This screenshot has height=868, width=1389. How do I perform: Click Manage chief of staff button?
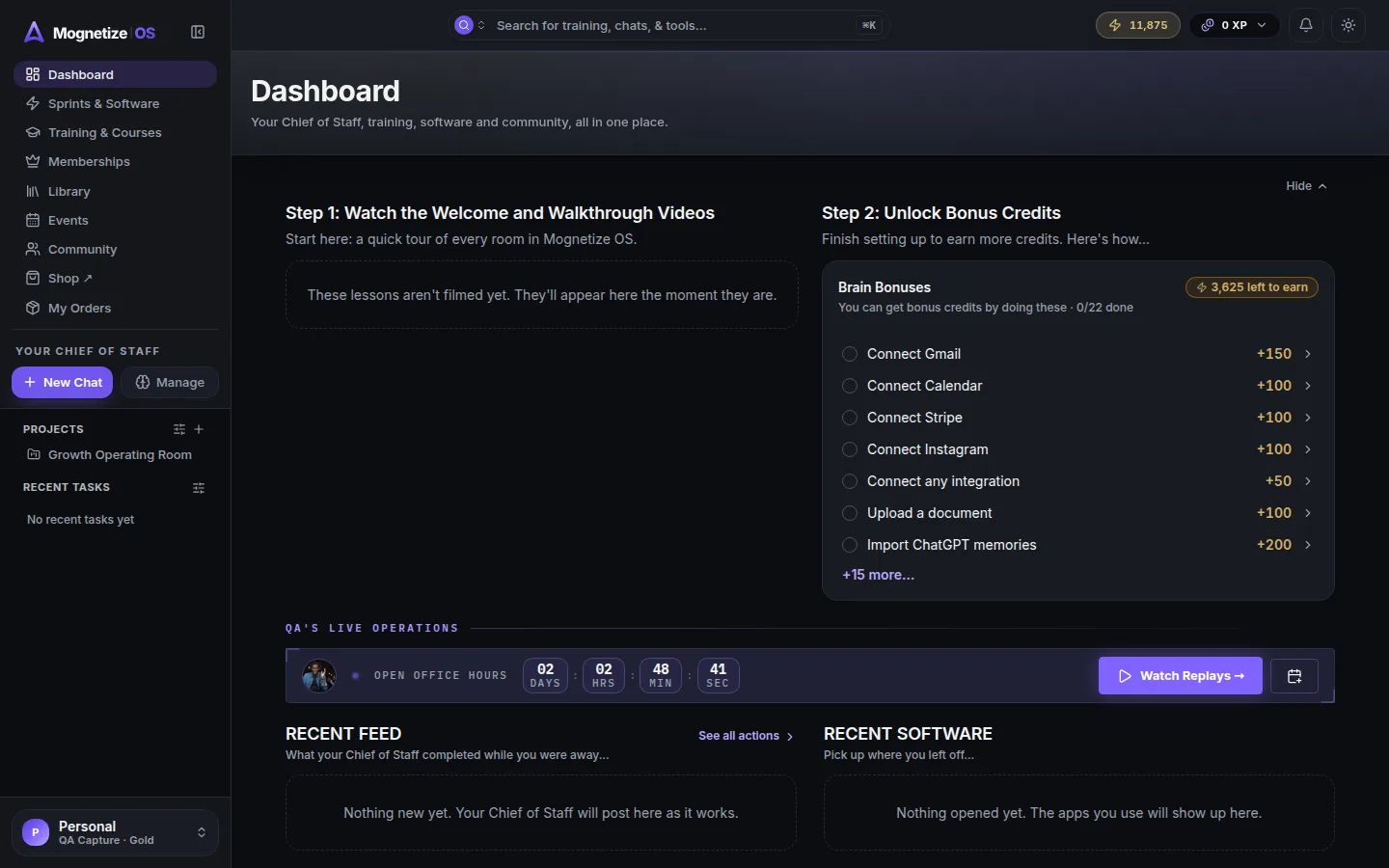[170, 382]
